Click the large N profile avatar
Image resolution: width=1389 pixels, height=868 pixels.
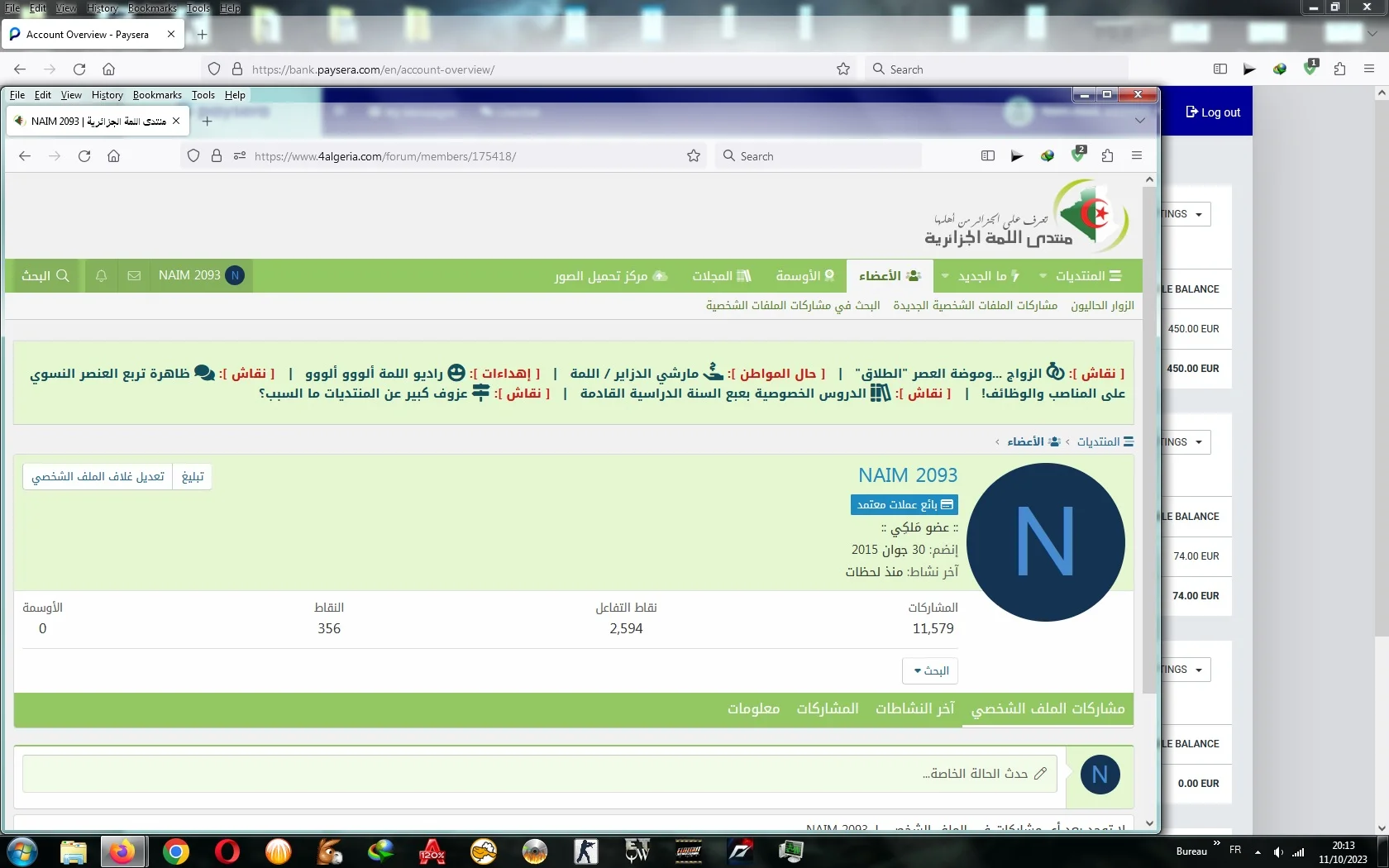(1045, 542)
